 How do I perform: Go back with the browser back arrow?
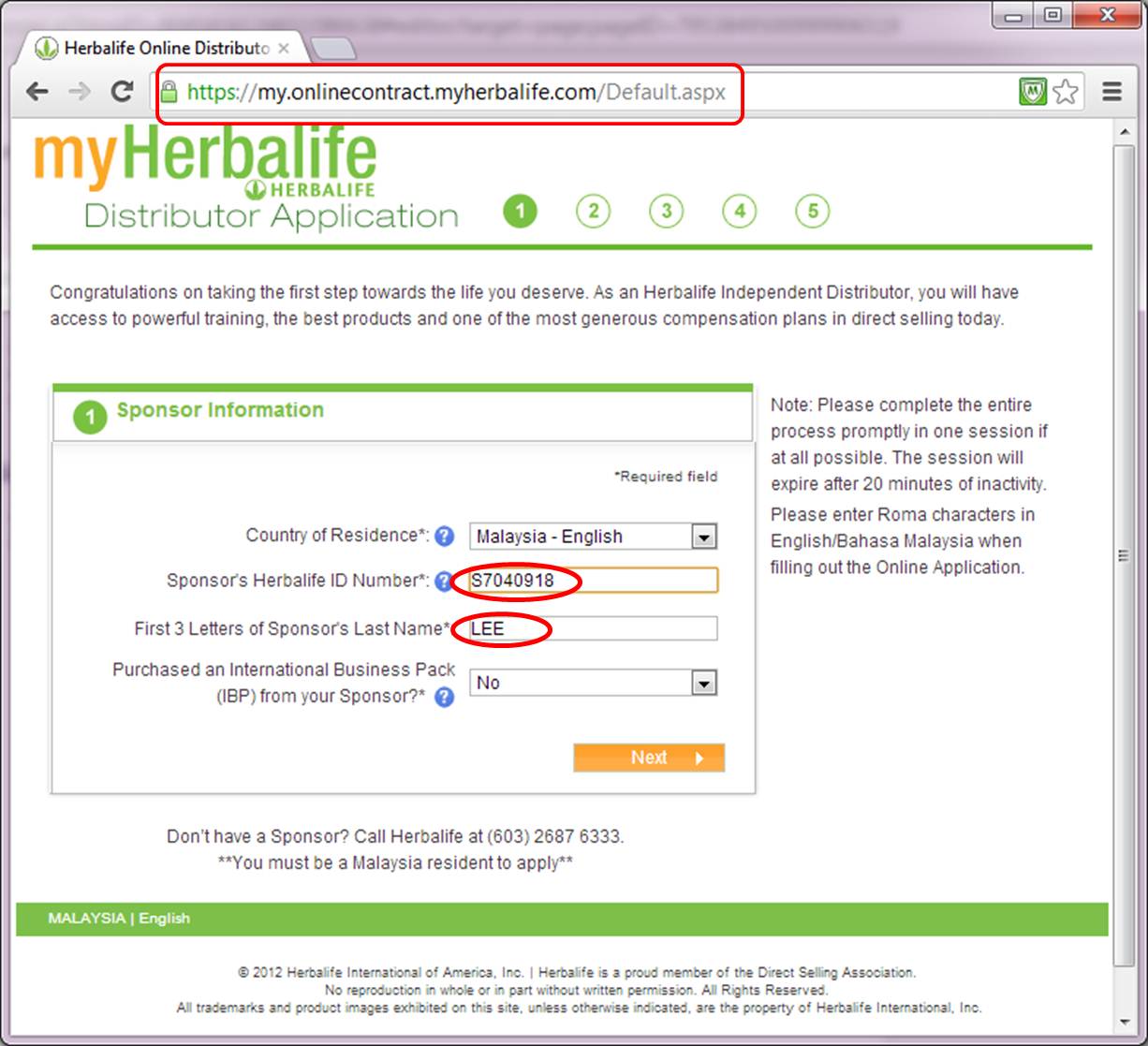point(37,92)
